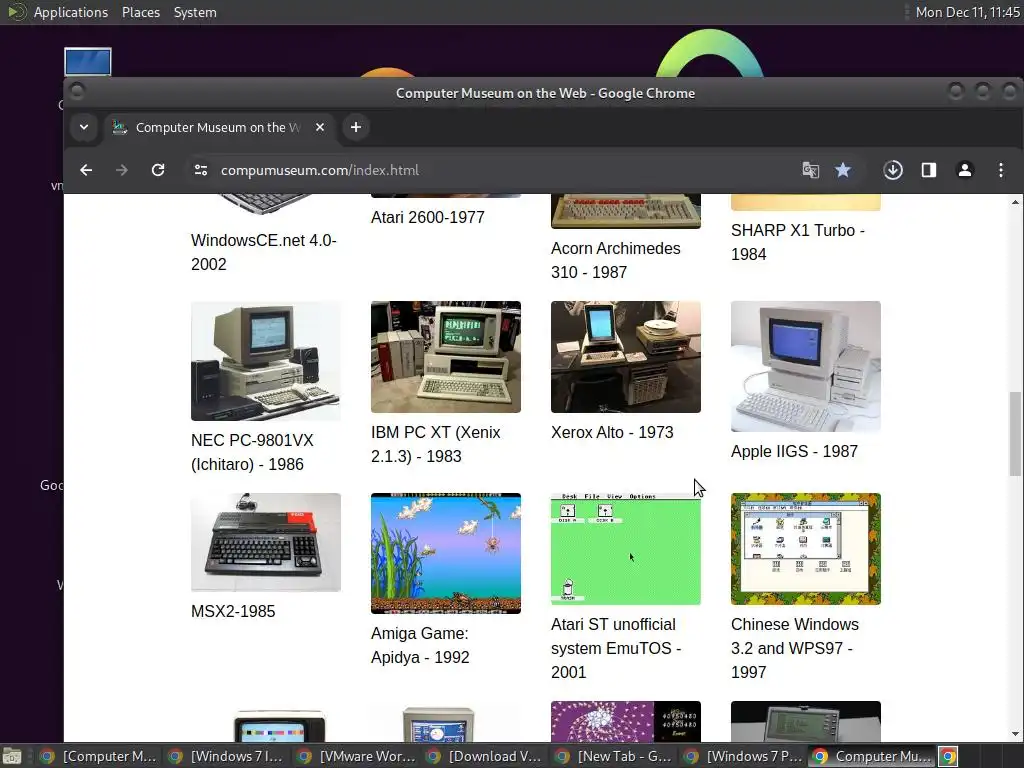Viewport: 1024px width, 768px height.
Task: Switch to [VMware Wor... taskbar window
Action: tap(355, 756)
